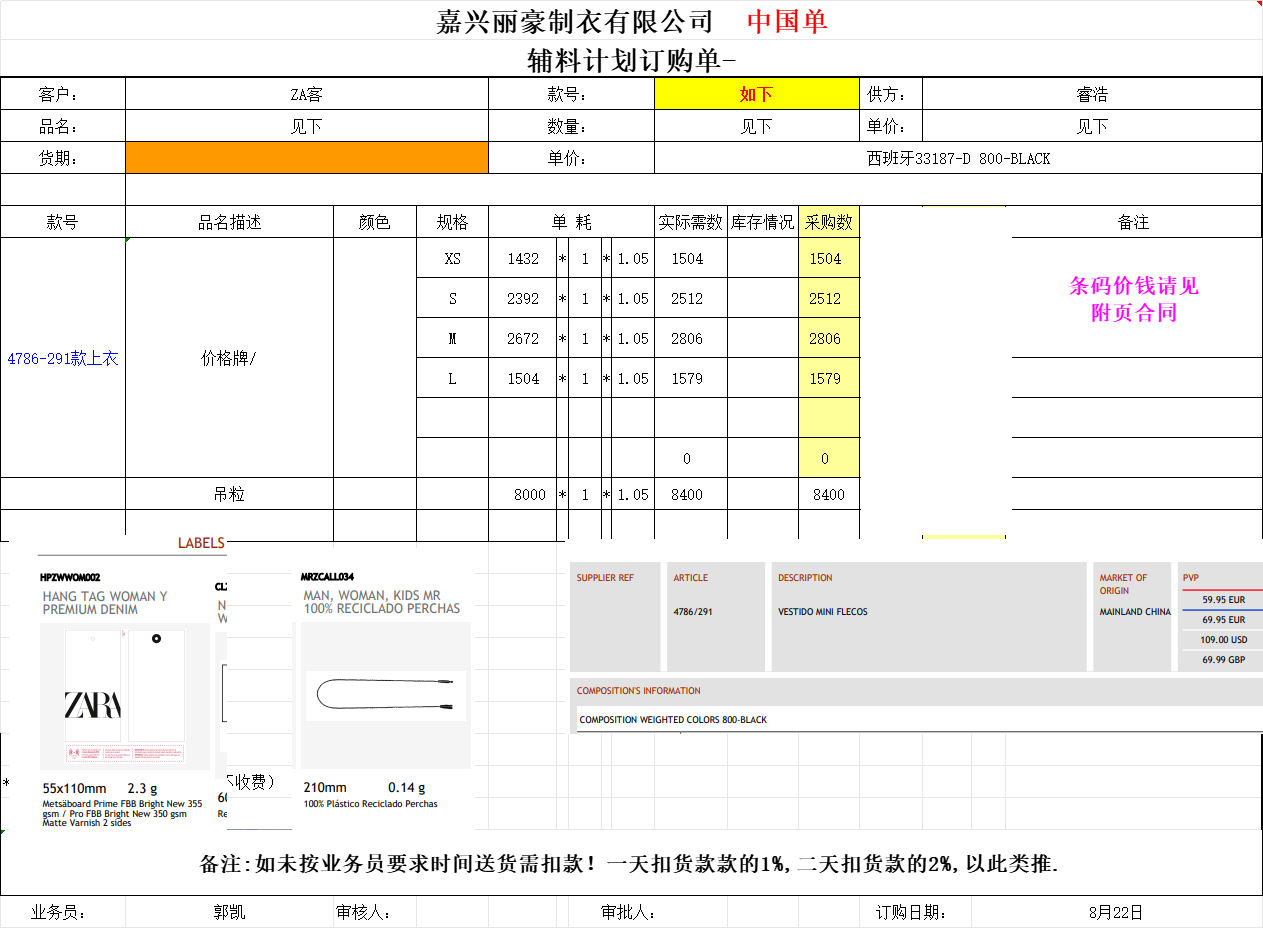
Task: Click purchase quantity 2806 for size M
Action: click(x=825, y=338)
